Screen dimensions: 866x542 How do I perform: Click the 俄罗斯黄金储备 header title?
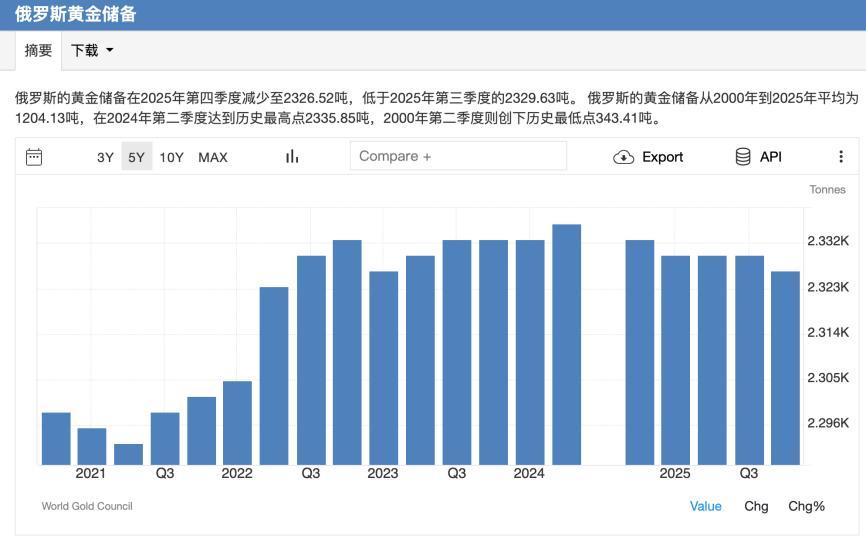tap(76, 15)
